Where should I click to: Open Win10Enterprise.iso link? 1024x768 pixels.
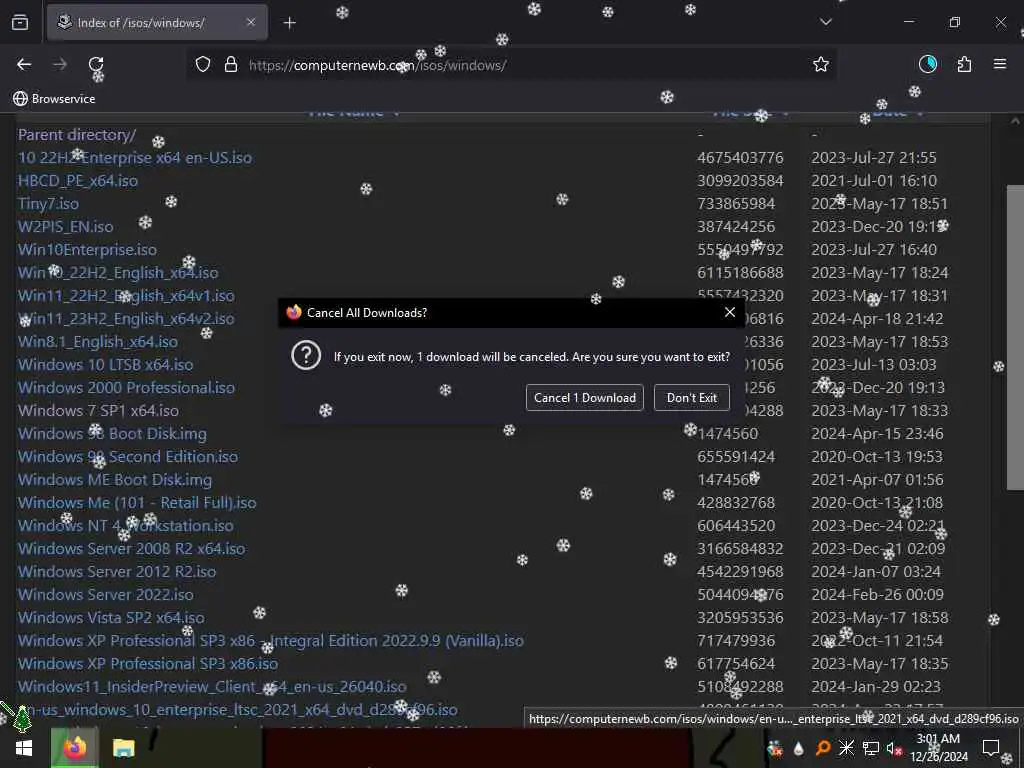pos(87,249)
